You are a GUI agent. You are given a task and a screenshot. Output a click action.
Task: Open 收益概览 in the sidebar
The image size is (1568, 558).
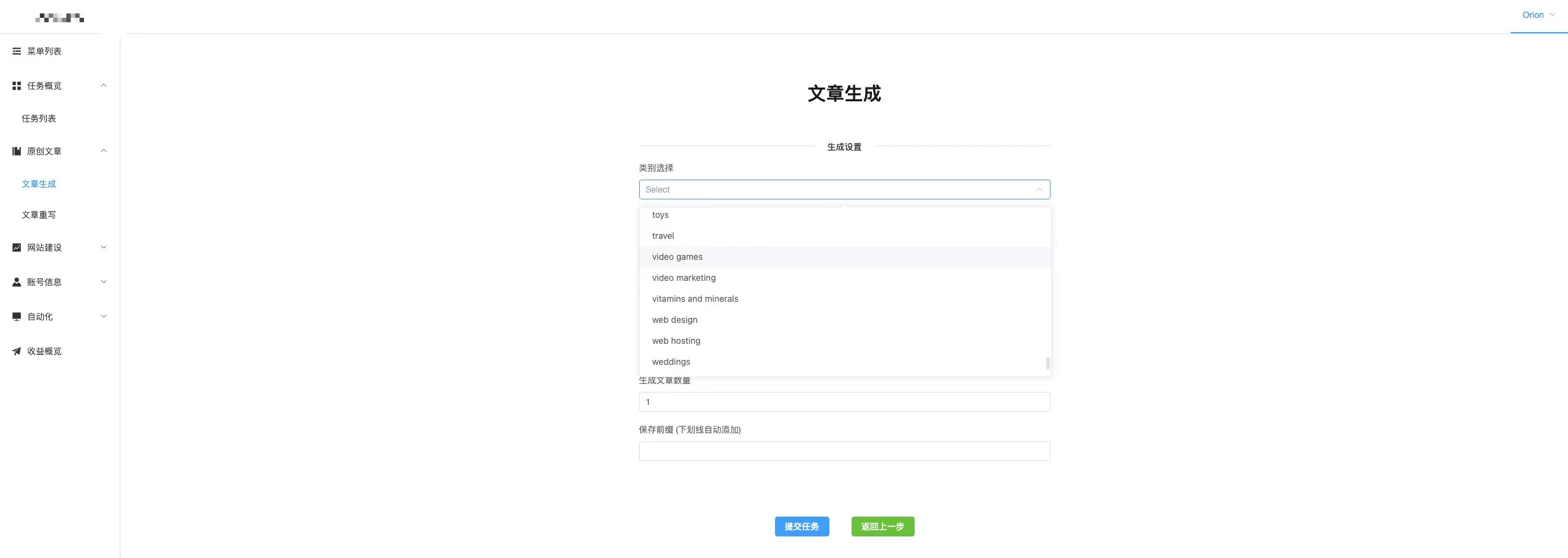point(44,351)
